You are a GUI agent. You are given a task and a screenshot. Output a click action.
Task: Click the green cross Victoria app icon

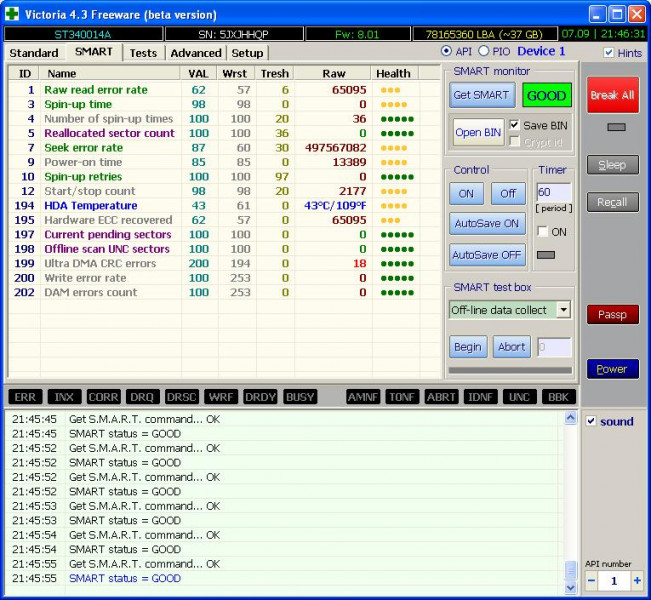point(12,14)
